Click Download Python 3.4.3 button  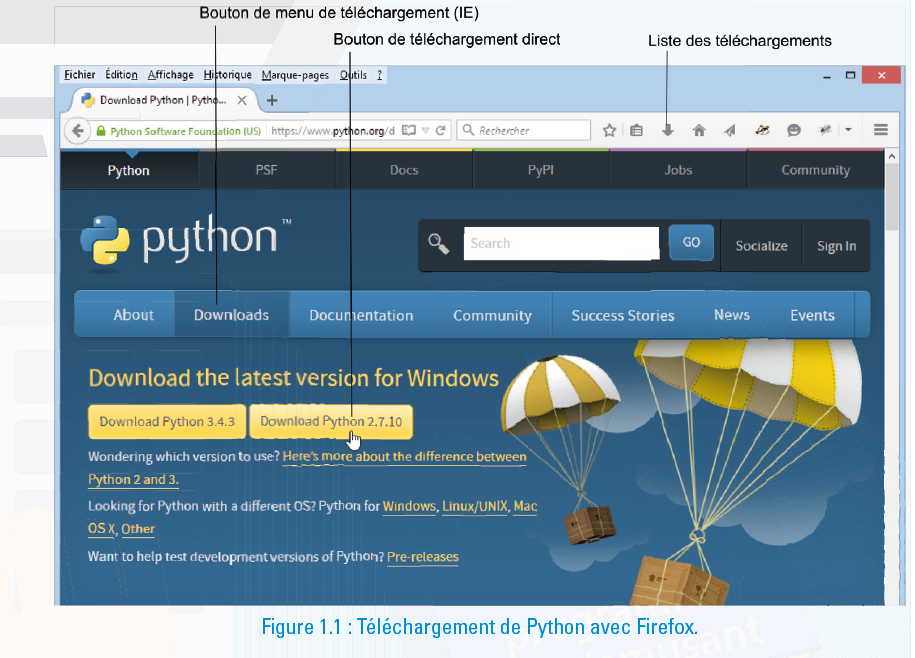[167, 422]
